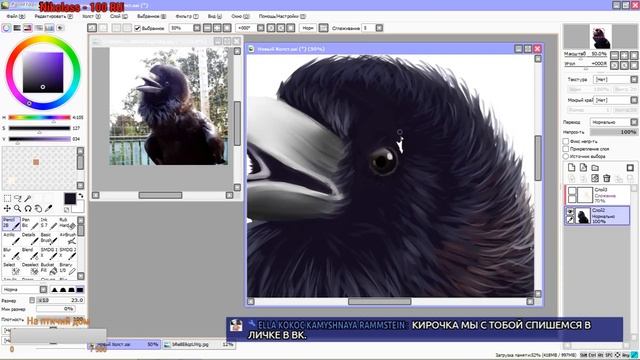Clear the layer contents

[x=595, y=178]
